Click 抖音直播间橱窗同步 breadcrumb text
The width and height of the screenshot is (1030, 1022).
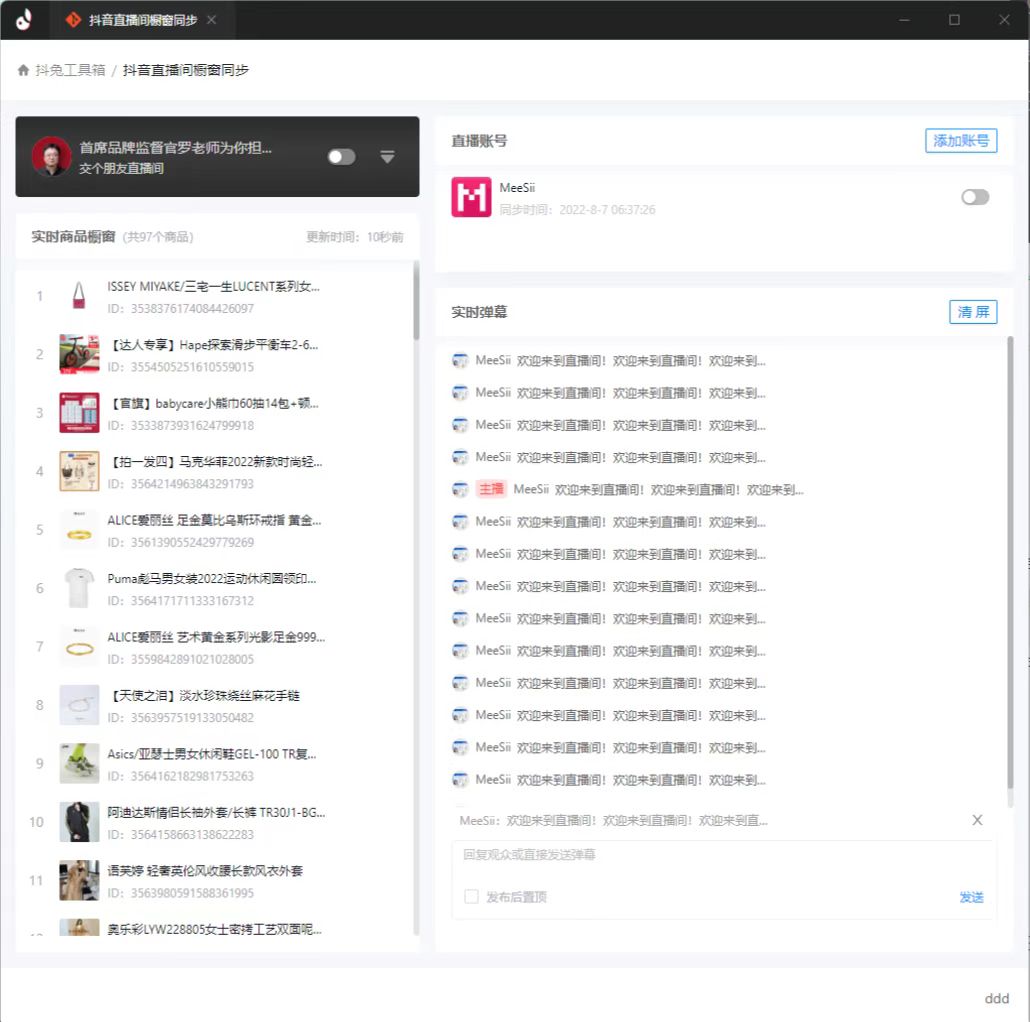(186, 70)
